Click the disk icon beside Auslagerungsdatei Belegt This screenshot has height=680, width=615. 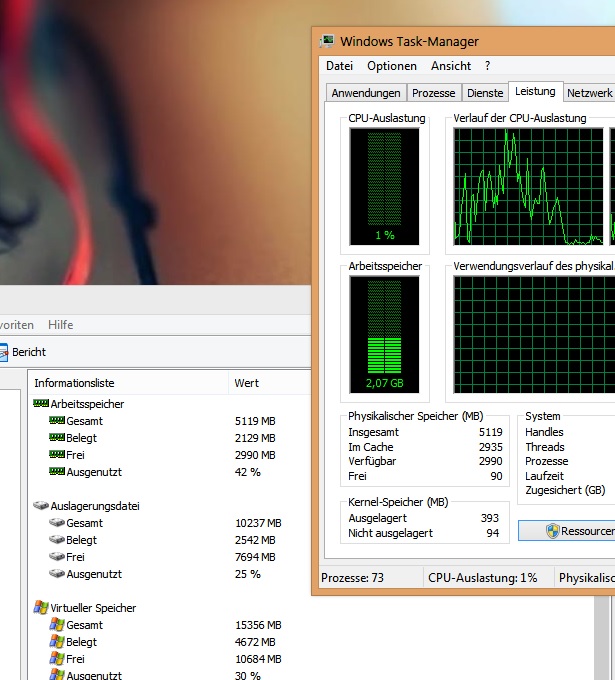[57, 539]
